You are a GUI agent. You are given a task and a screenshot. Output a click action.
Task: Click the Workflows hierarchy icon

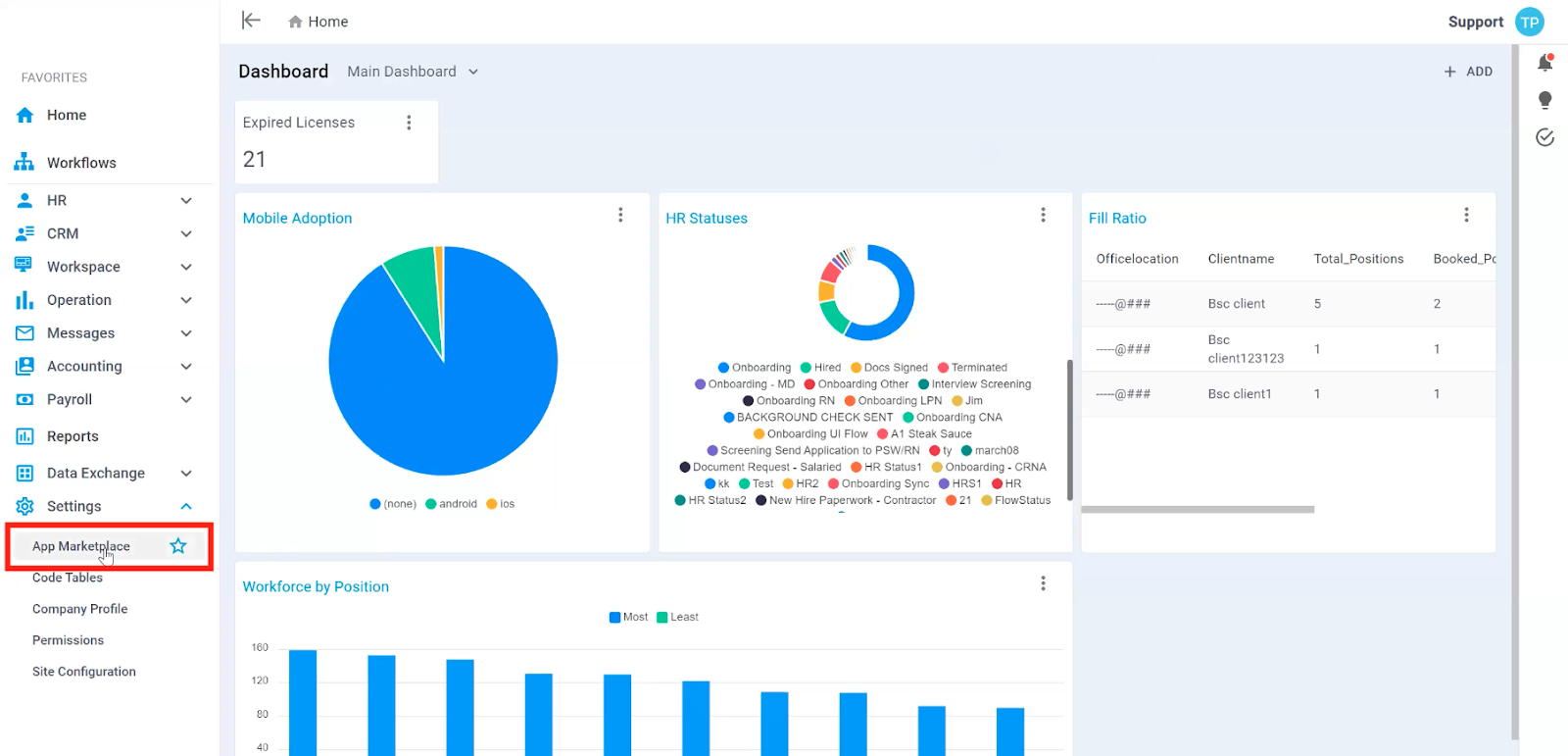[x=24, y=162]
